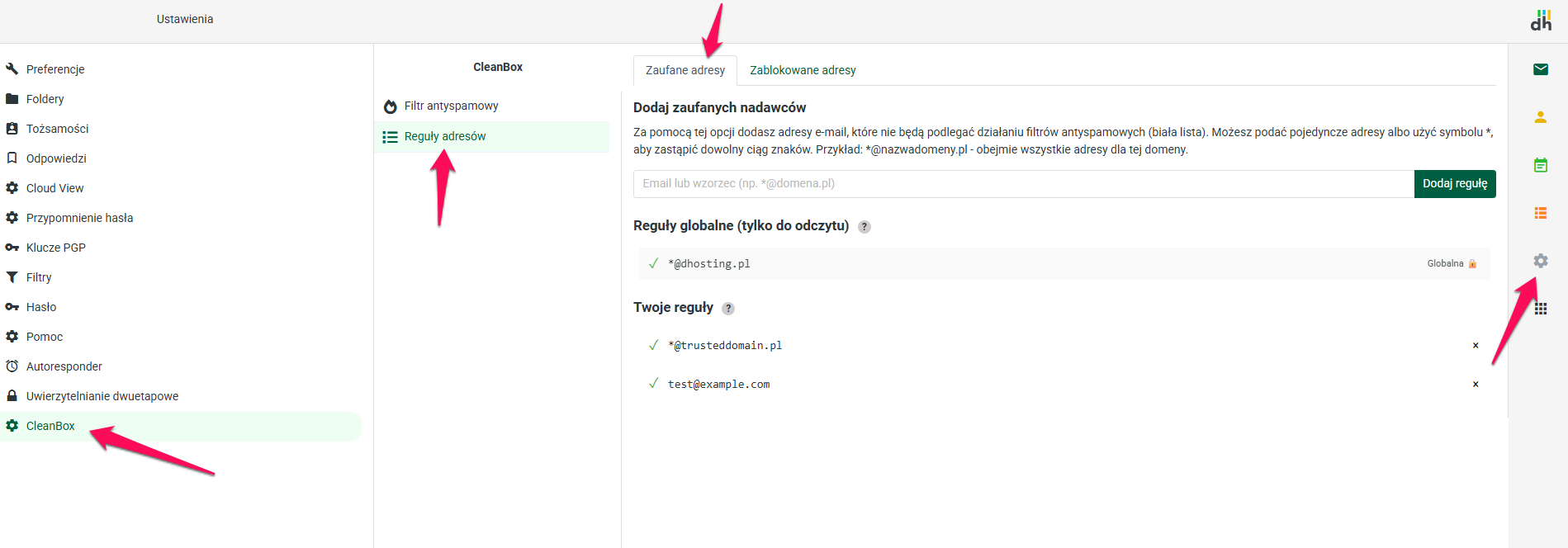Focus the Email lub wzorzec input field
The height and width of the screenshot is (548, 1568).
1022,184
